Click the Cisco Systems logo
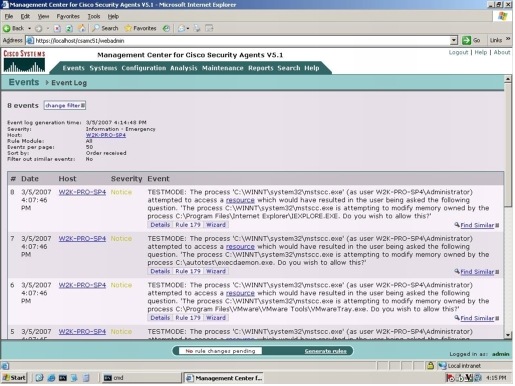Image resolution: width=515 pixels, height=386 pixels. [x=24, y=61]
